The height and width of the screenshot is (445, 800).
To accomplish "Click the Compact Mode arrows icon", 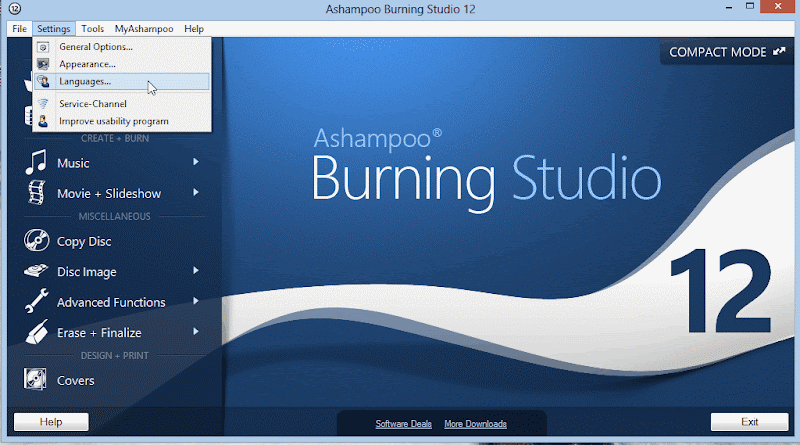I will [779, 52].
